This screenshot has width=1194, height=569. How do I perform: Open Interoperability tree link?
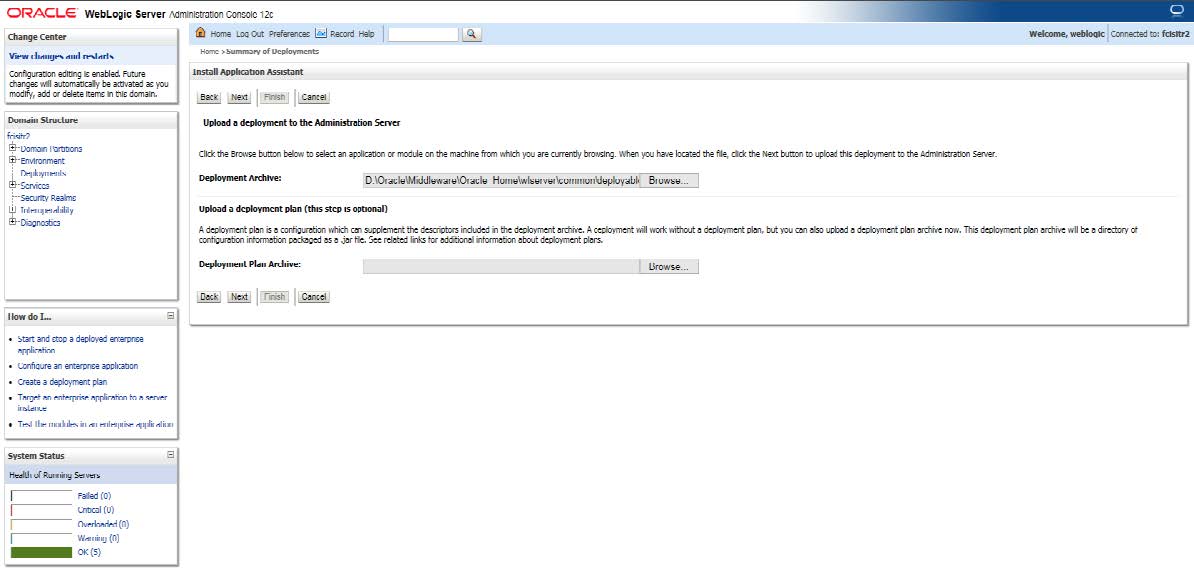click(46, 209)
